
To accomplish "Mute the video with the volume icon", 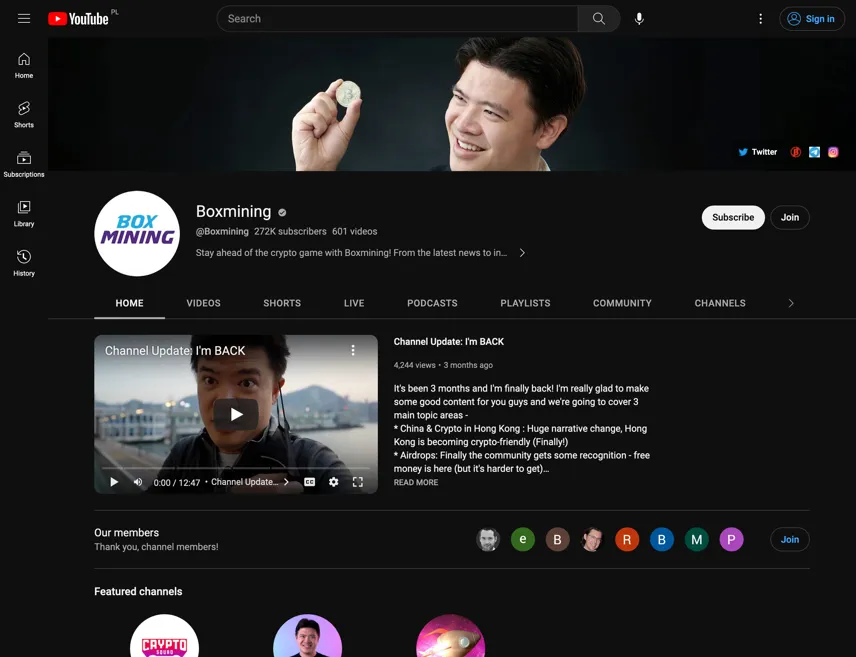I will 138,482.
